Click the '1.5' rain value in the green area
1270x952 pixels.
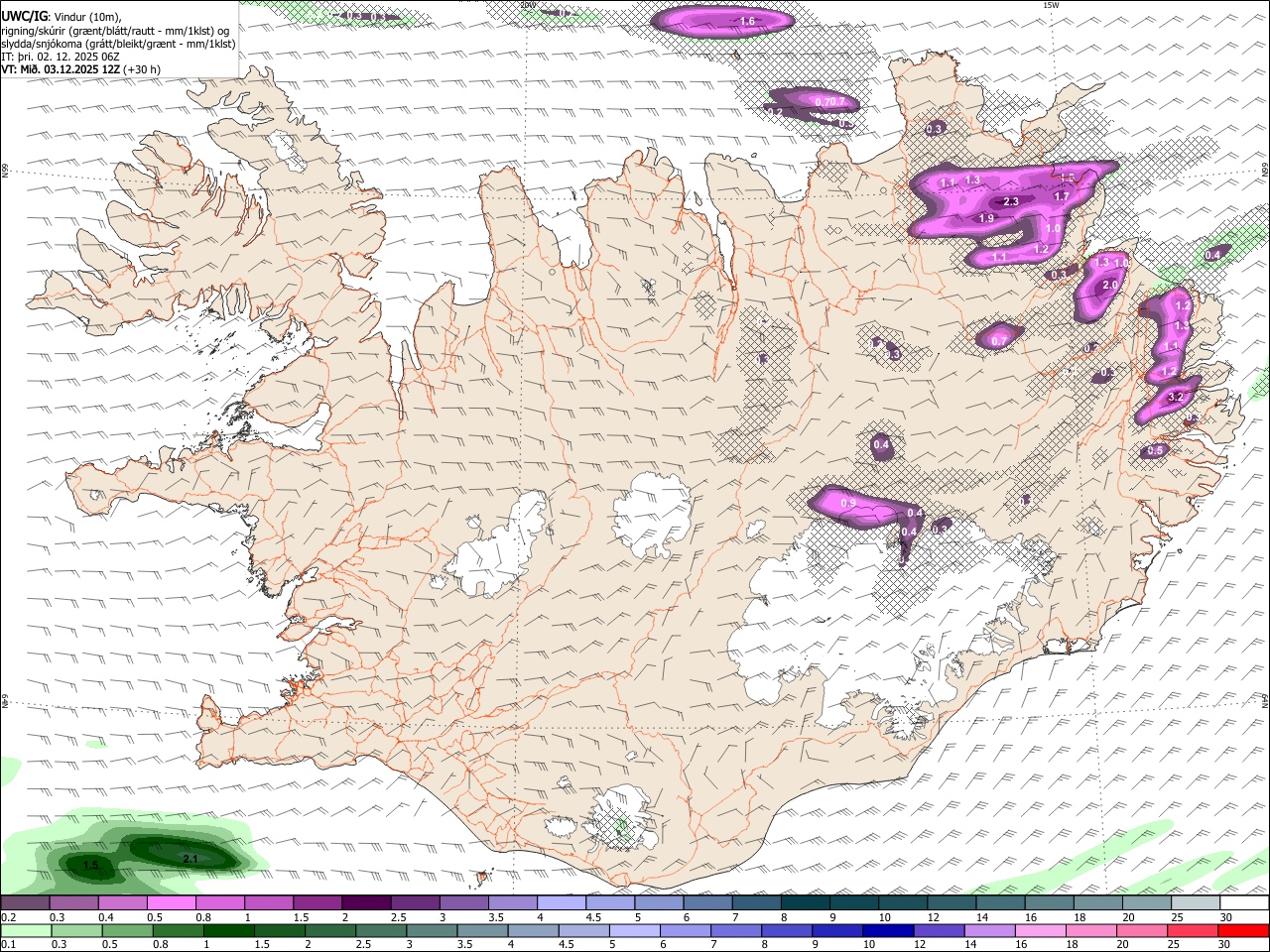pyautogui.click(x=90, y=866)
